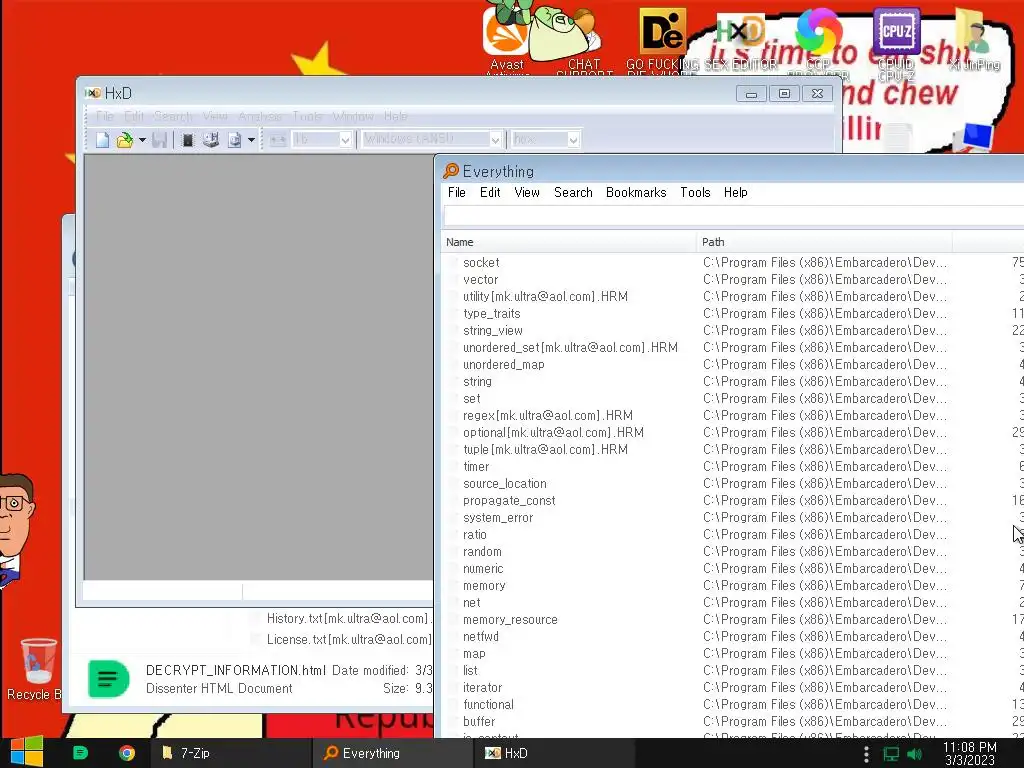Click the green Dissenter taskbar icon
The width and height of the screenshot is (1024, 768).
tap(80, 753)
